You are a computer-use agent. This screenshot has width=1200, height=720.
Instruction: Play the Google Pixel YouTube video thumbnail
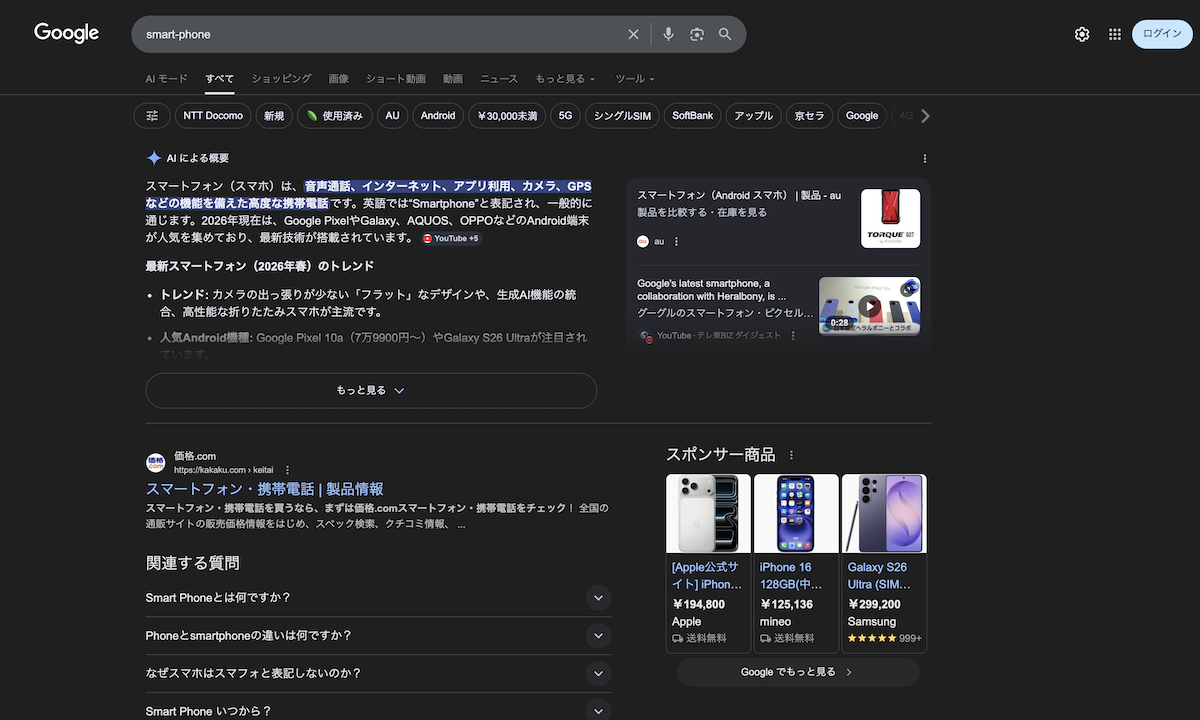(x=869, y=306)
